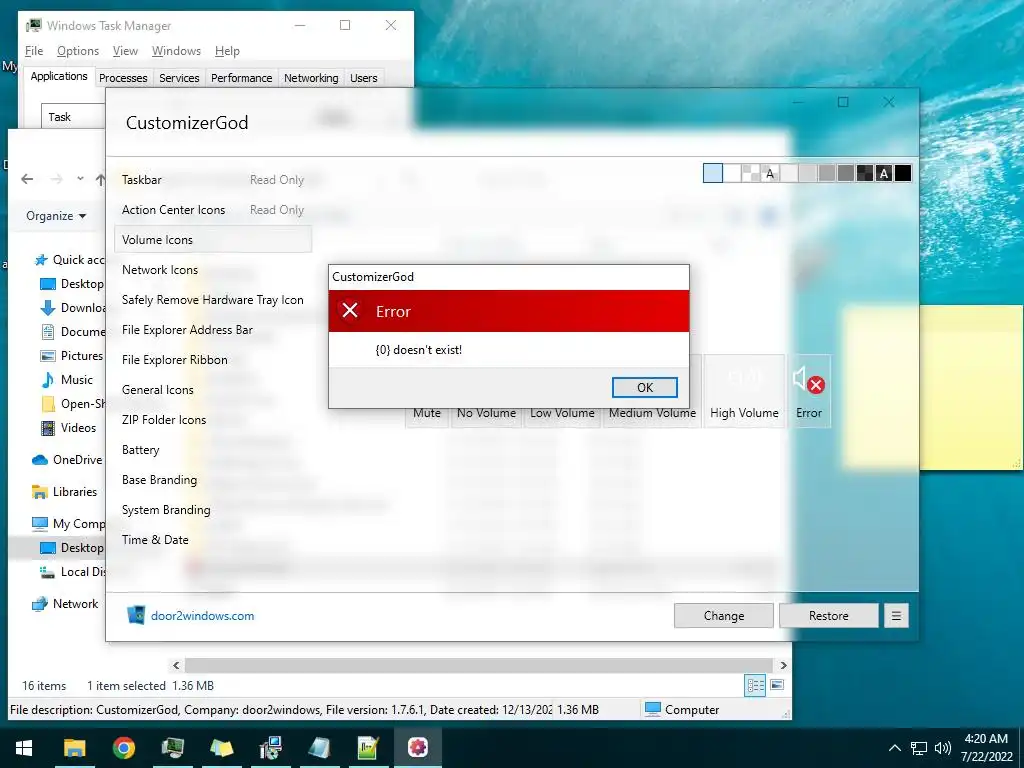1024x768 pixels.
Task: Select the Error volume icon tile
Action: [808, 391]
